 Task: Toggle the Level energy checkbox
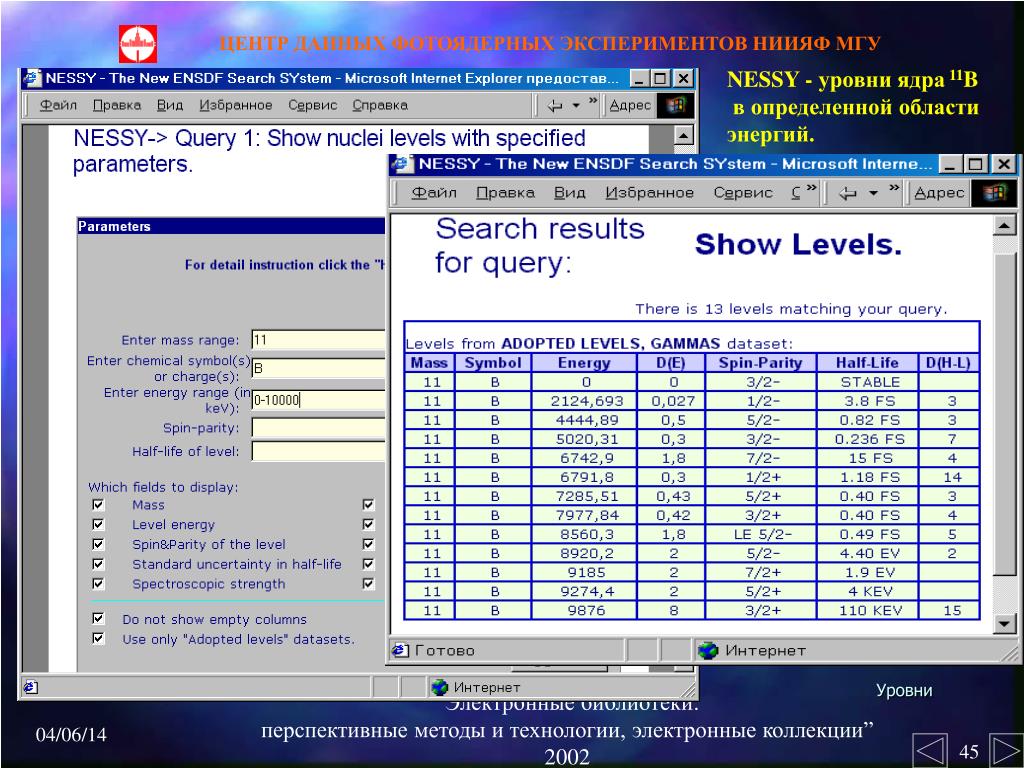pyautogui.click(x=98, y=524)
